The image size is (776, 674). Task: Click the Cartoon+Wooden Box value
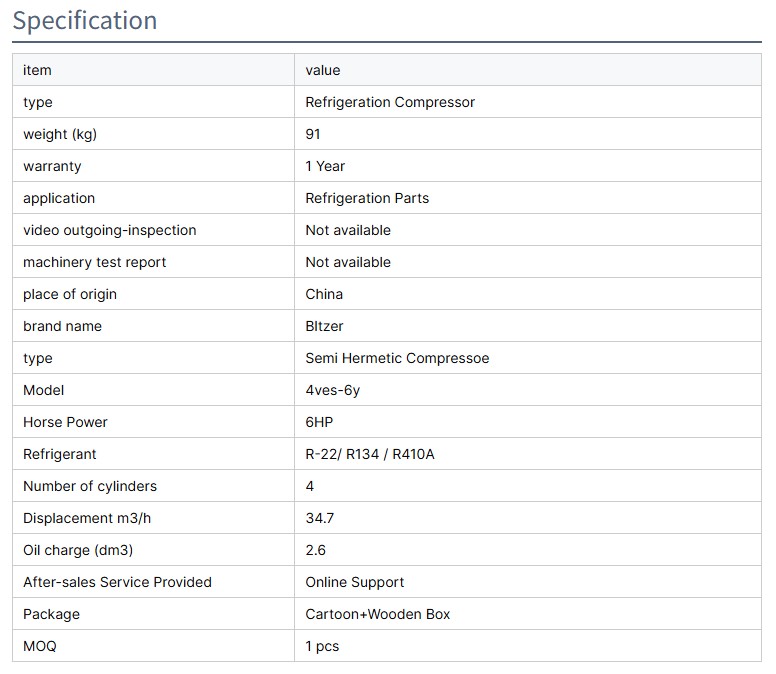pos(378,614)
